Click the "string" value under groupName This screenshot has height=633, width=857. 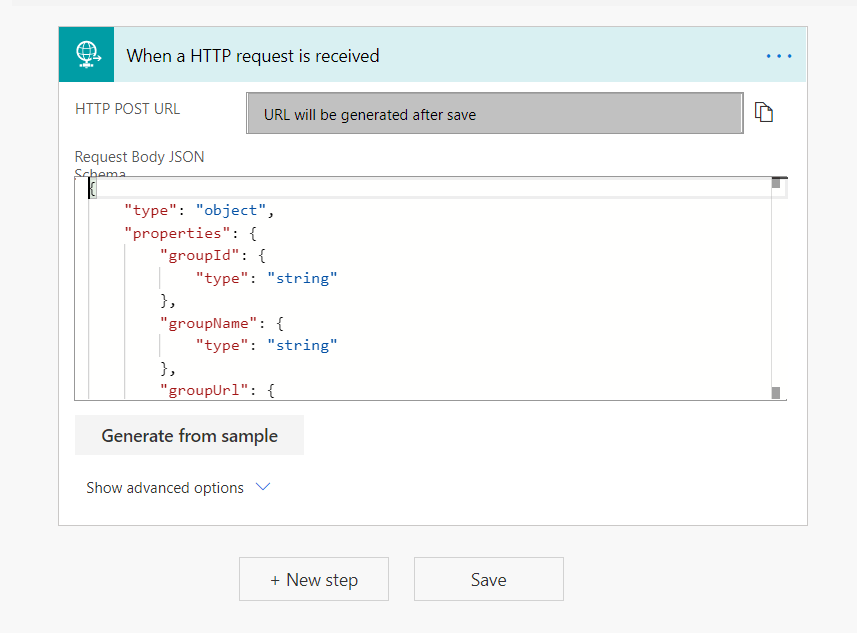[302, 345]
